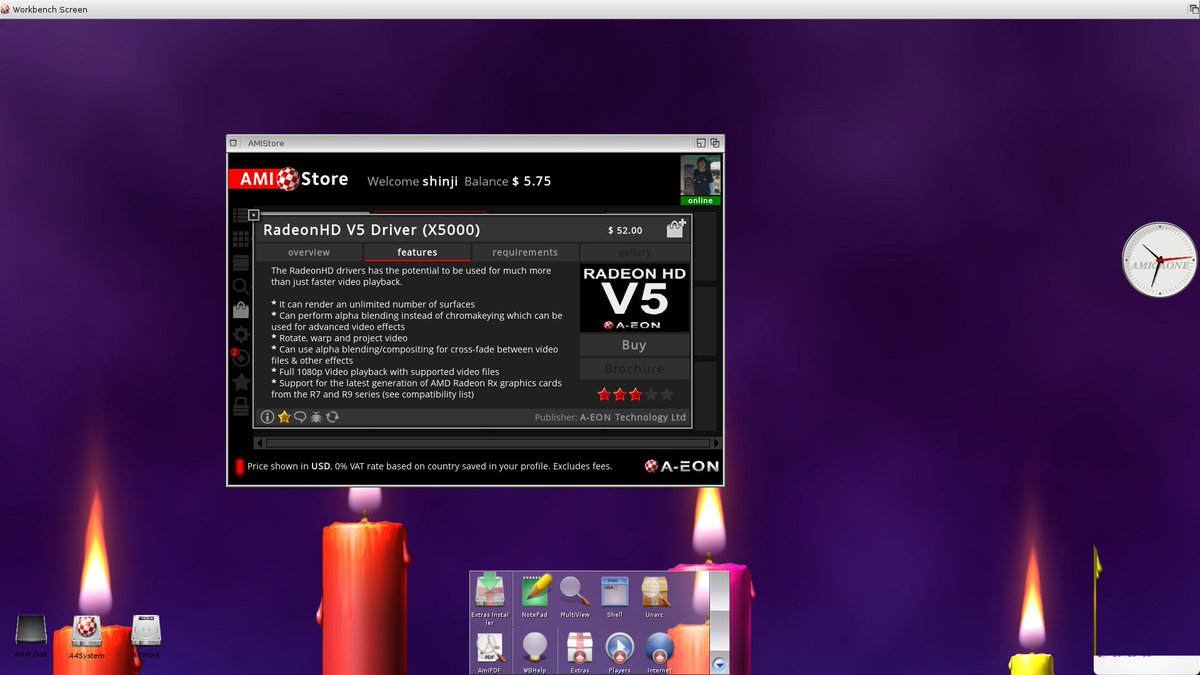1200x675 pixels.
Task: Click the bug report icon
Action: coord(315,417)
